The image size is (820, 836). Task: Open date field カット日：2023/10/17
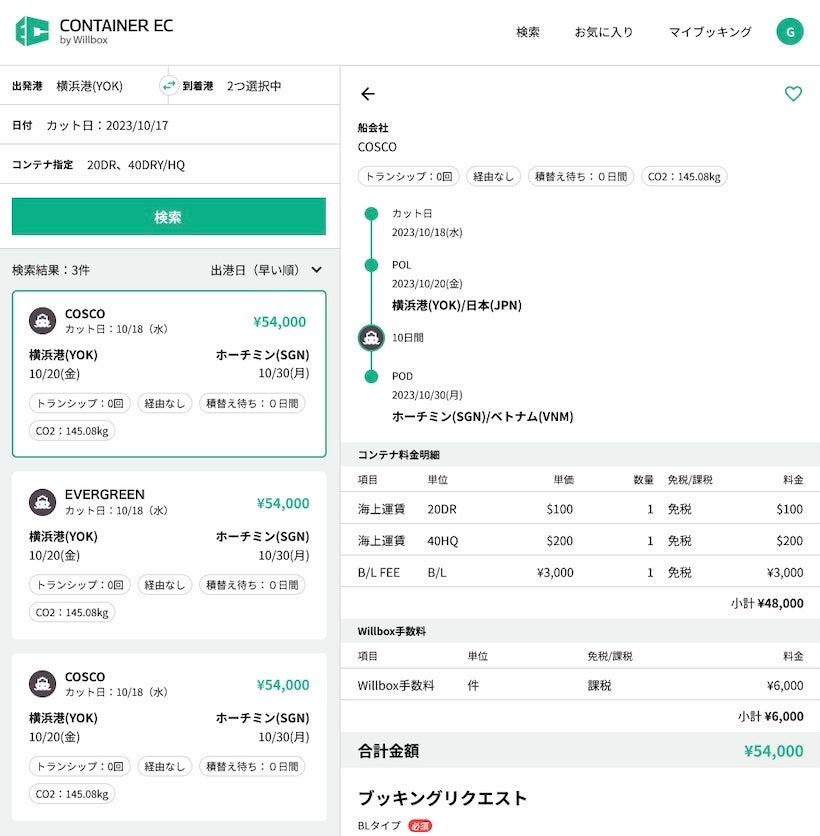[170, 125]
